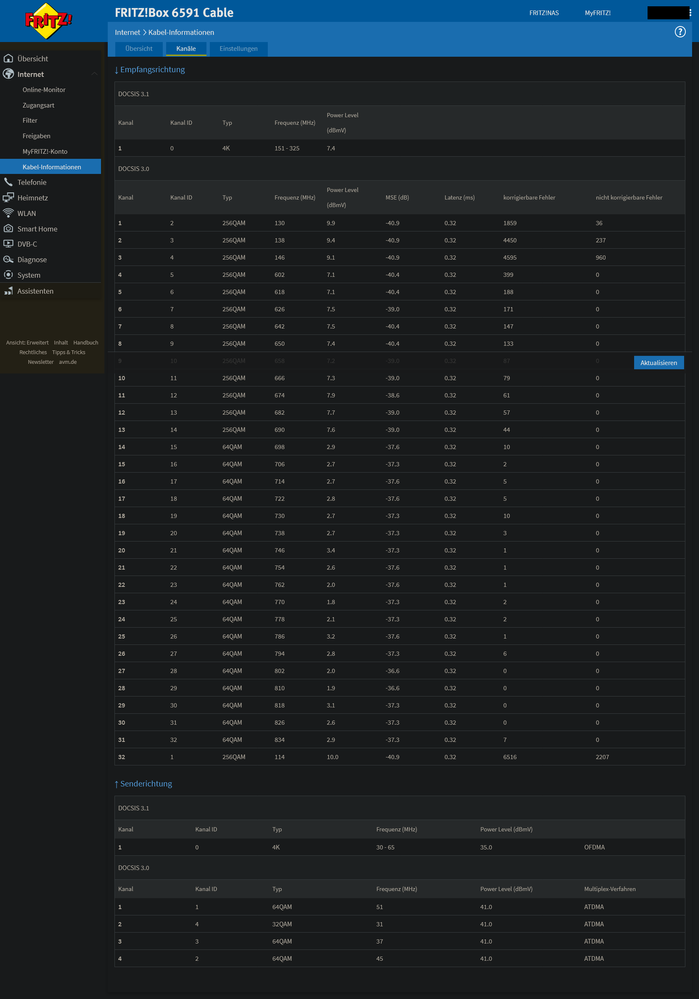The height and width of the screenshot is (999, 699).
Task: Open the MyFRITZ! header link
Action: click(598, 13)
